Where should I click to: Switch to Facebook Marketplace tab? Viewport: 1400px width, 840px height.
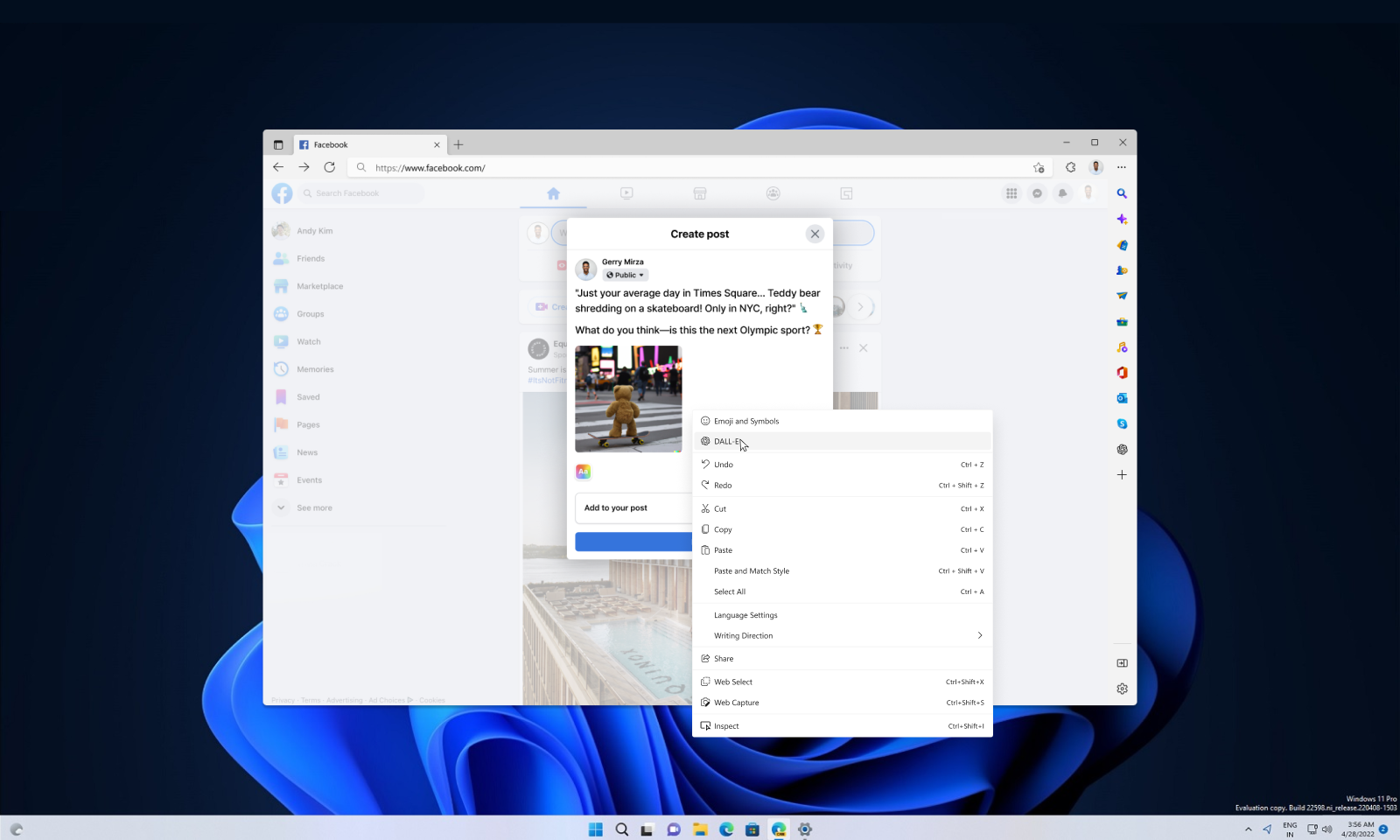click(x=700, y=193)
